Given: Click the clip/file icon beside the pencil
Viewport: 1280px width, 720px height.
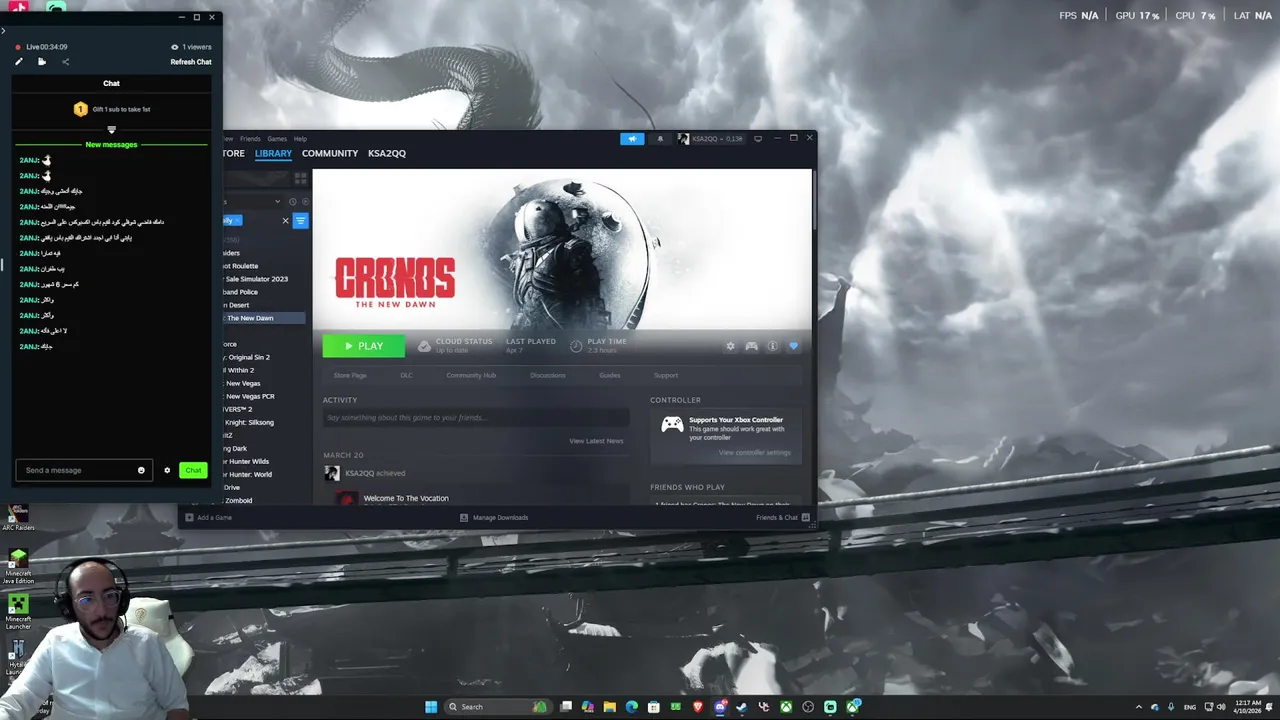Looking at the screenshot, I should coord(42,62).
